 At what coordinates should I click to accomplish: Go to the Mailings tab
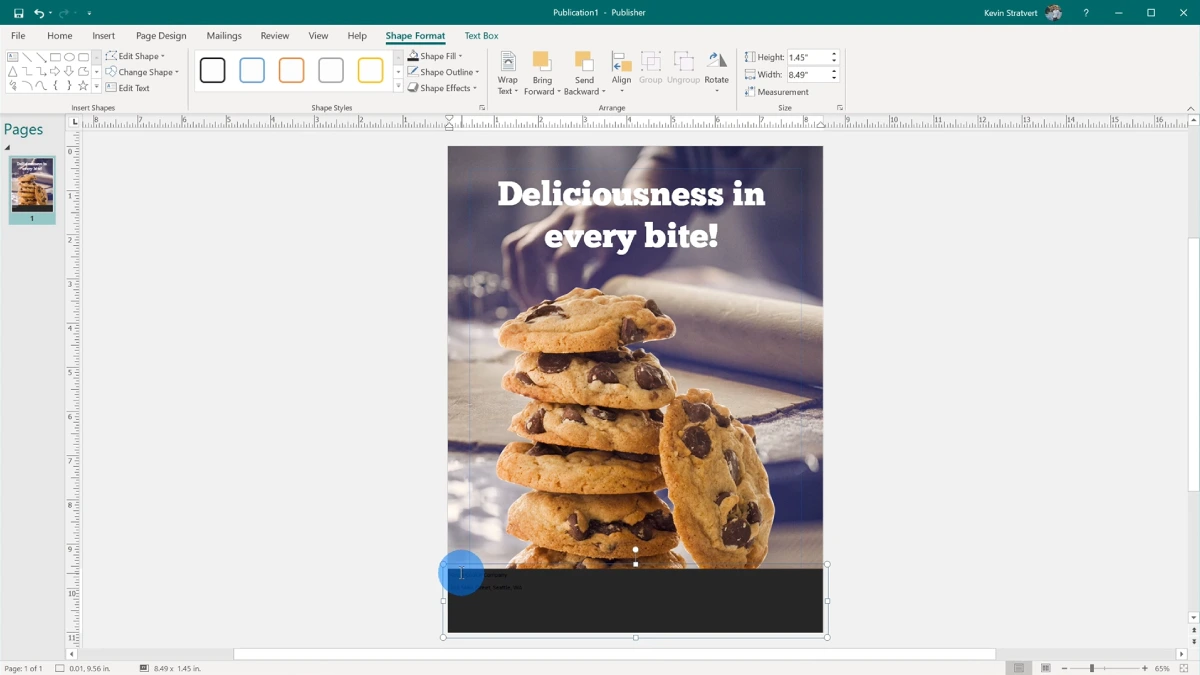pyautogui.click(x=224, y=35)
